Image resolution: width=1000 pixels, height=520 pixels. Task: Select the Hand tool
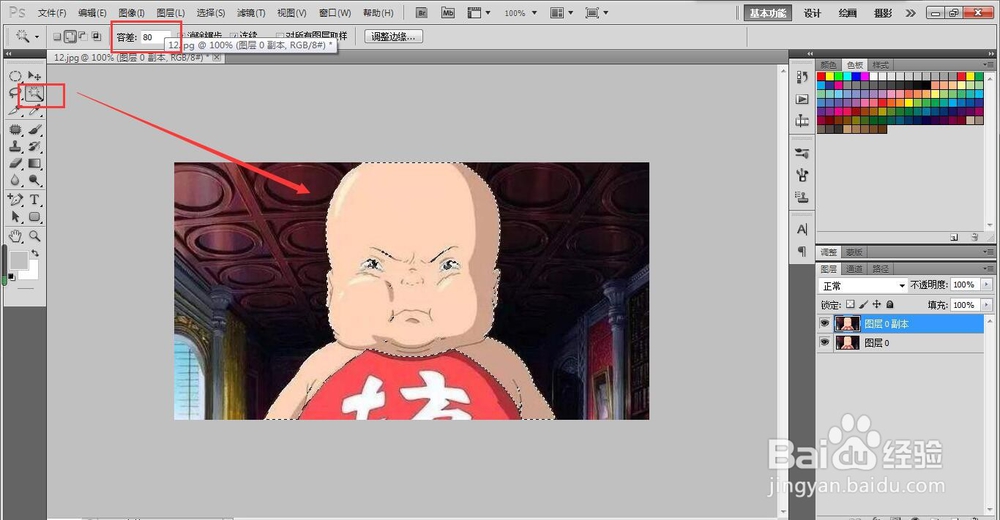(x=15, y=236)
